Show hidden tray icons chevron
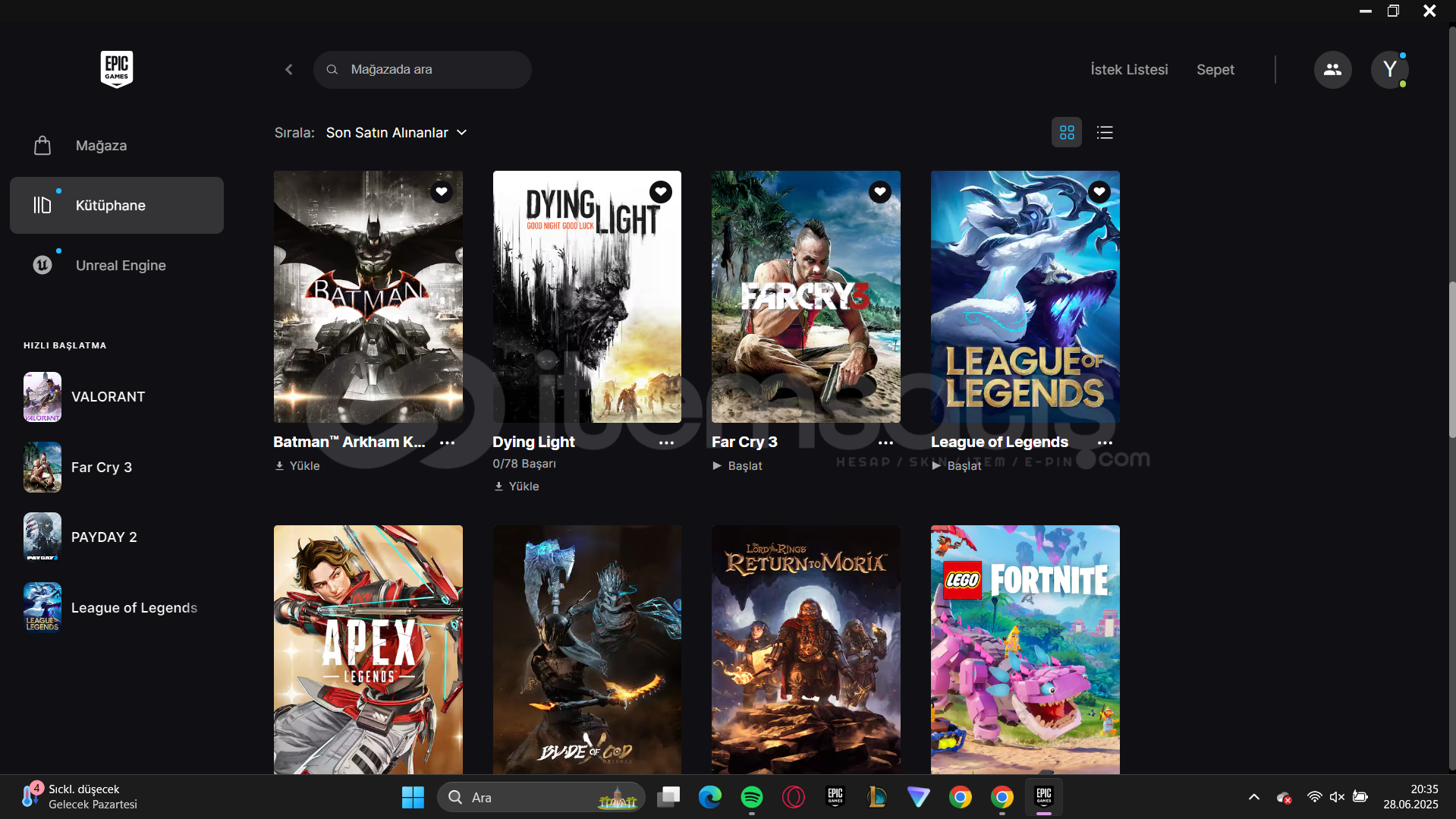The image size is (1456, 819). click(x=1254, y=798)
